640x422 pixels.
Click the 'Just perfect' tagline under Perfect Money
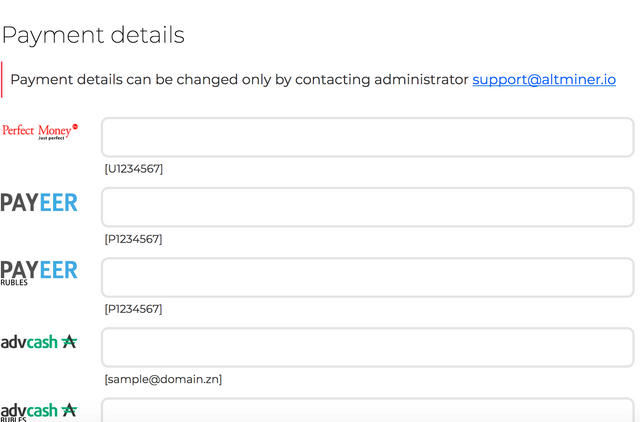[51, 138]
